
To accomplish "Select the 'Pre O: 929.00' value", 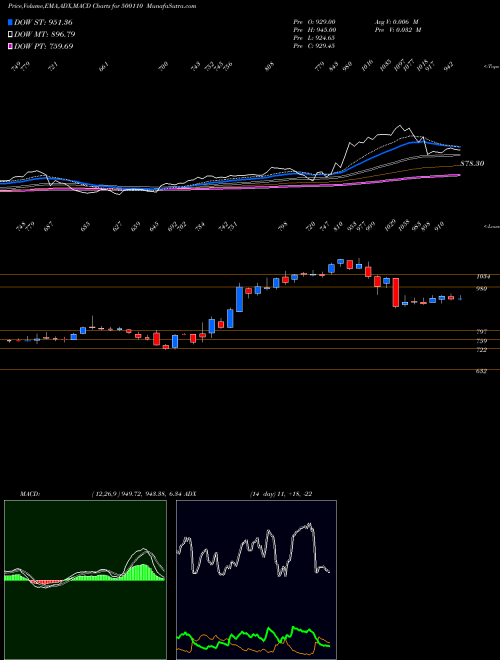I will pyautogui.click(x=314, y=21).
